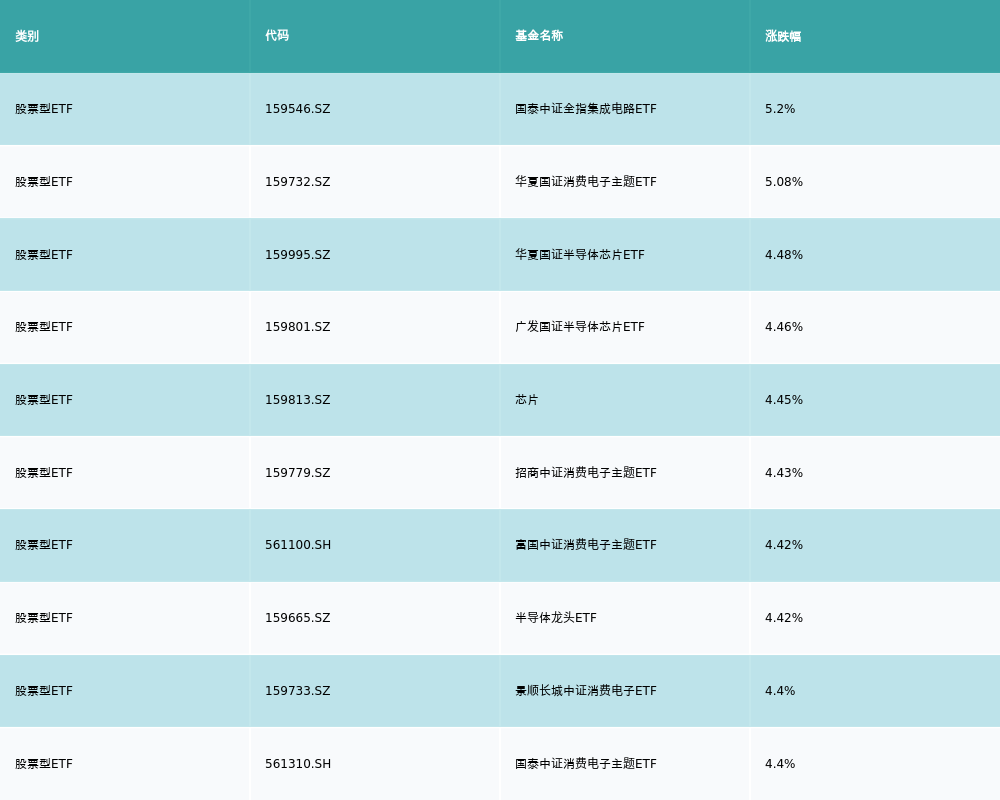Select code cell 159995.SZ
Image resolution: width=1000 pixels, height=800 pixels.
(298, 255)
